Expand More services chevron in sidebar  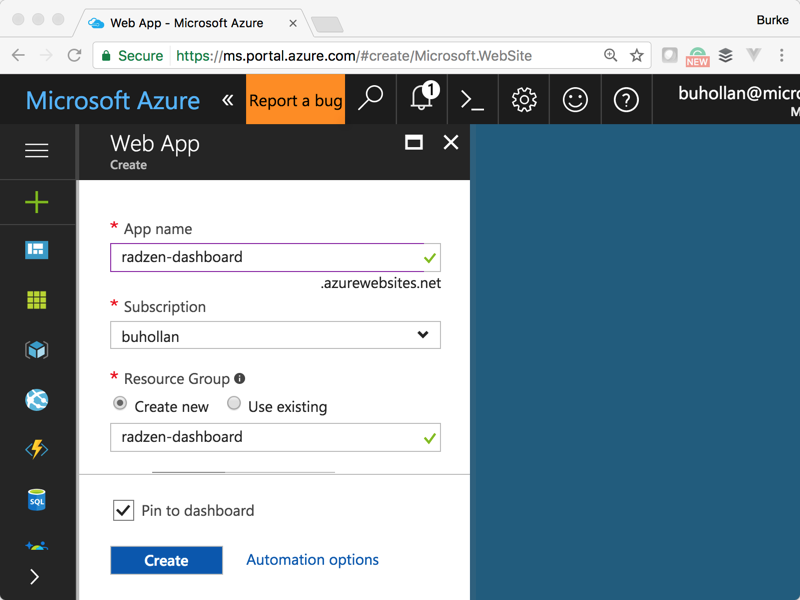click(34, 577)
